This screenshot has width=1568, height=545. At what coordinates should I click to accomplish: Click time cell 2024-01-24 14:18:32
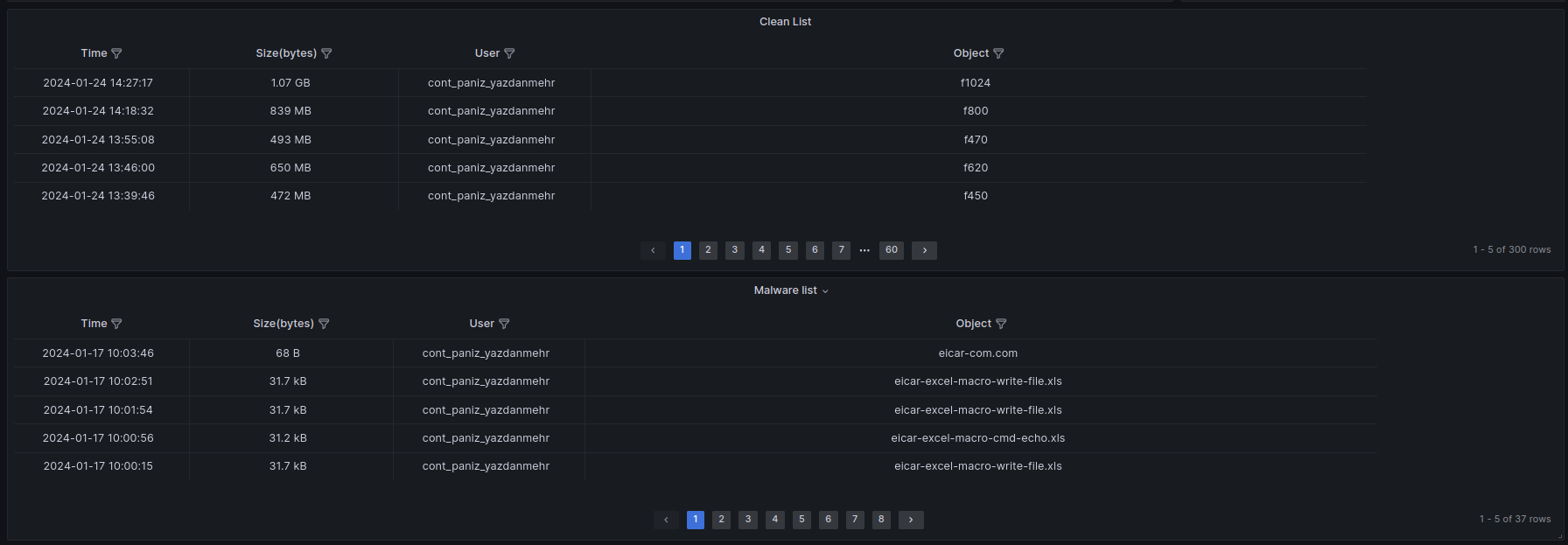tap(98, 111)
